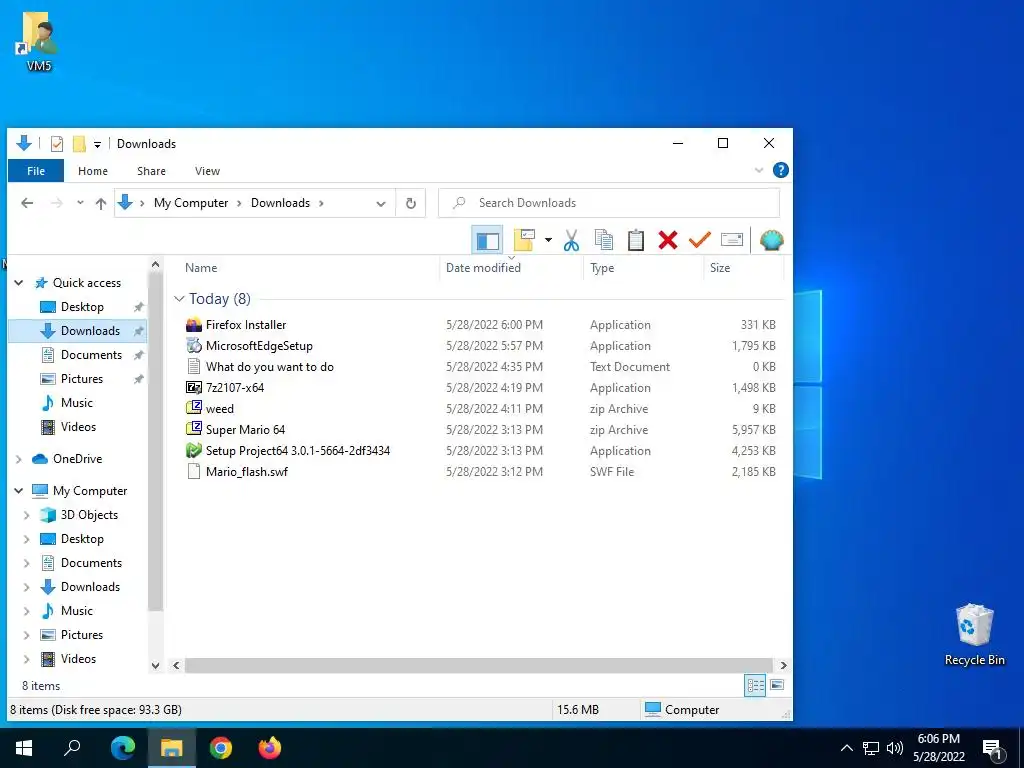The height and width of the screenshot is (768, 1024).
Task: Click Downloads breadcrumb in address bar
Action: (280, 203)
